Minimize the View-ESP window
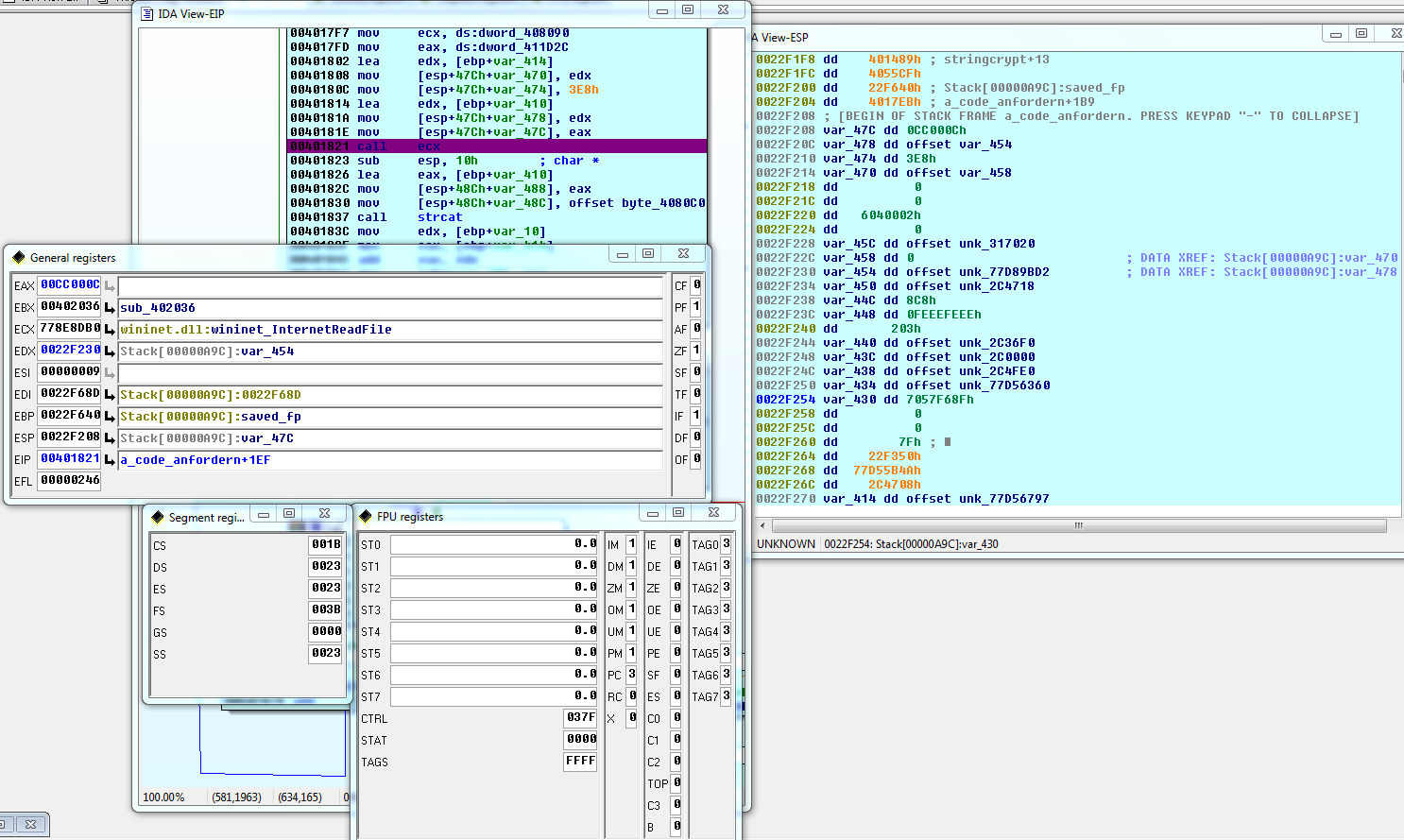Viewport: 1404px width, 840px height. point(1336,34)
